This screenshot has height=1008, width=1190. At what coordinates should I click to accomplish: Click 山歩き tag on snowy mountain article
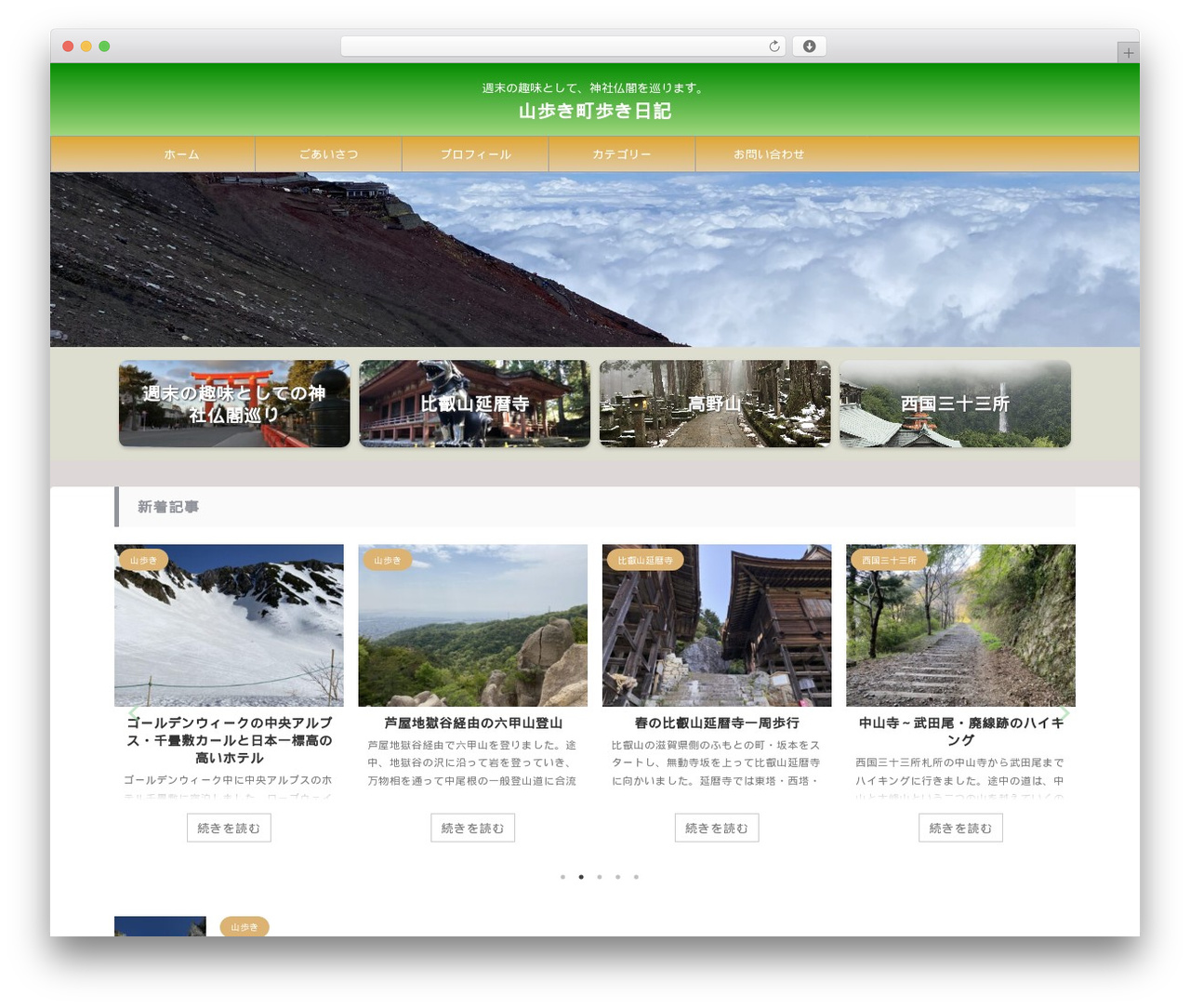pyautogui.click(x=142, y=560)
